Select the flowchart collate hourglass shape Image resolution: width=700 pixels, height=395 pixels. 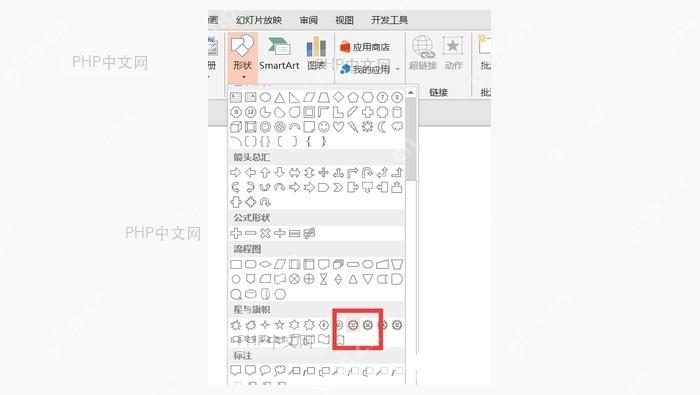324,279
